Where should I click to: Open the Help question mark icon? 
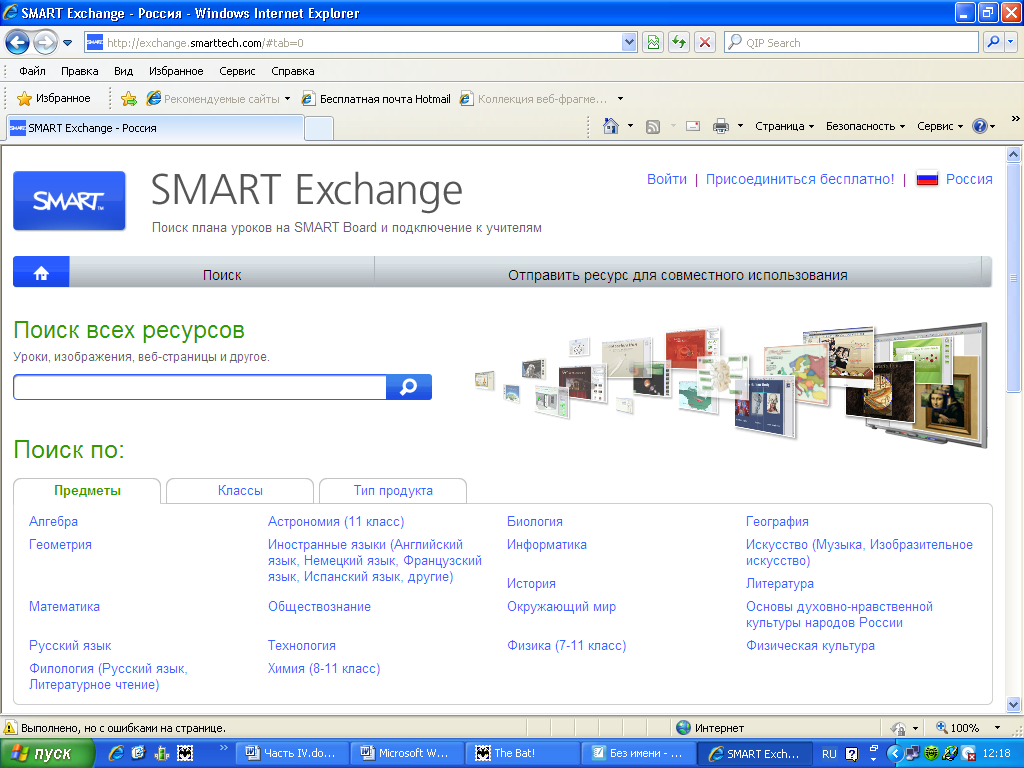[x=980, y=126]
